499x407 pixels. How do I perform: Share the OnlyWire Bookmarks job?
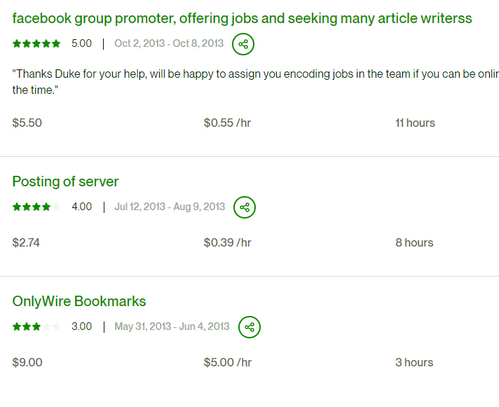click(249, 327)
